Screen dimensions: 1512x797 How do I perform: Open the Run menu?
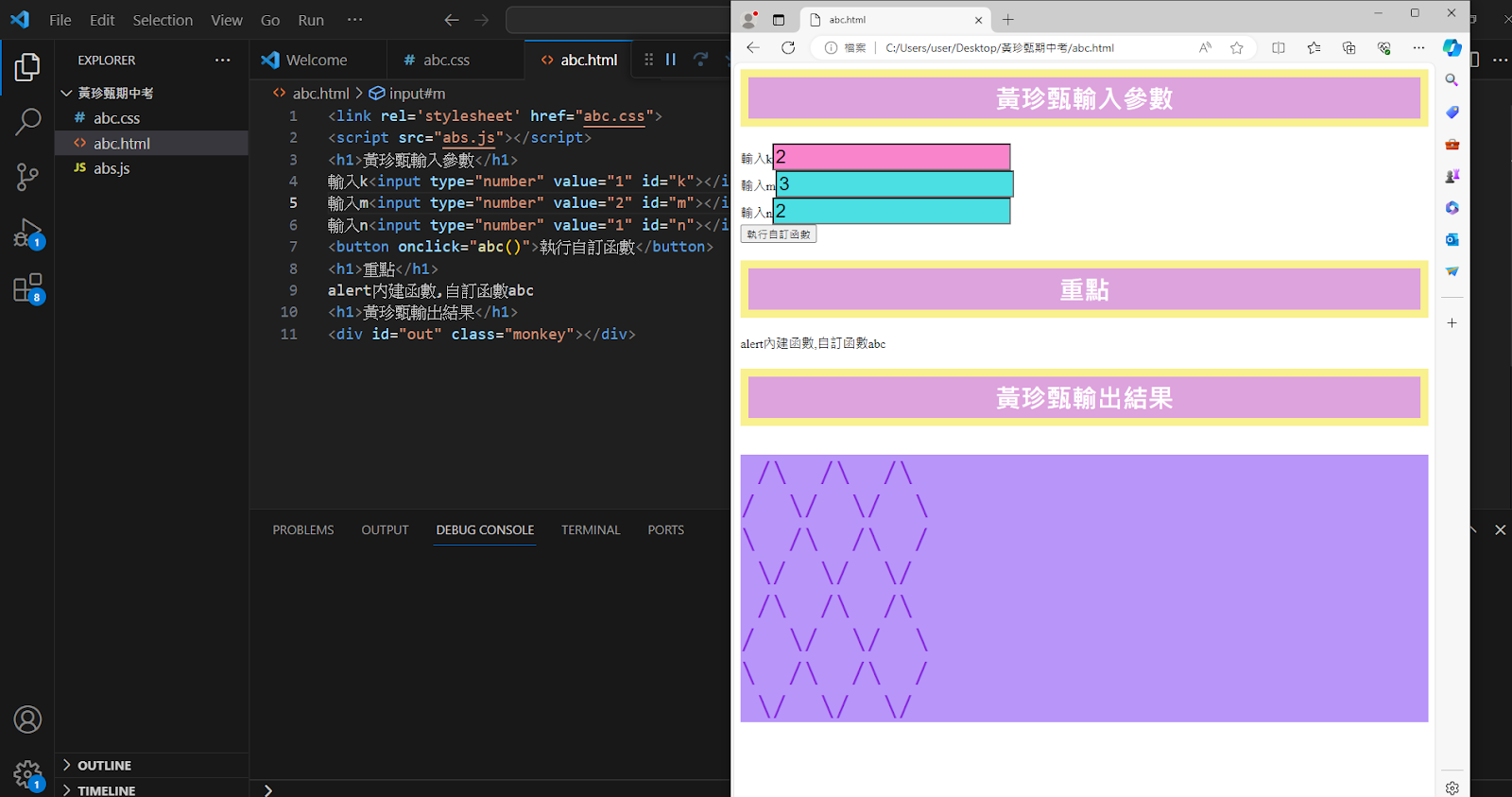coord(311,20)
